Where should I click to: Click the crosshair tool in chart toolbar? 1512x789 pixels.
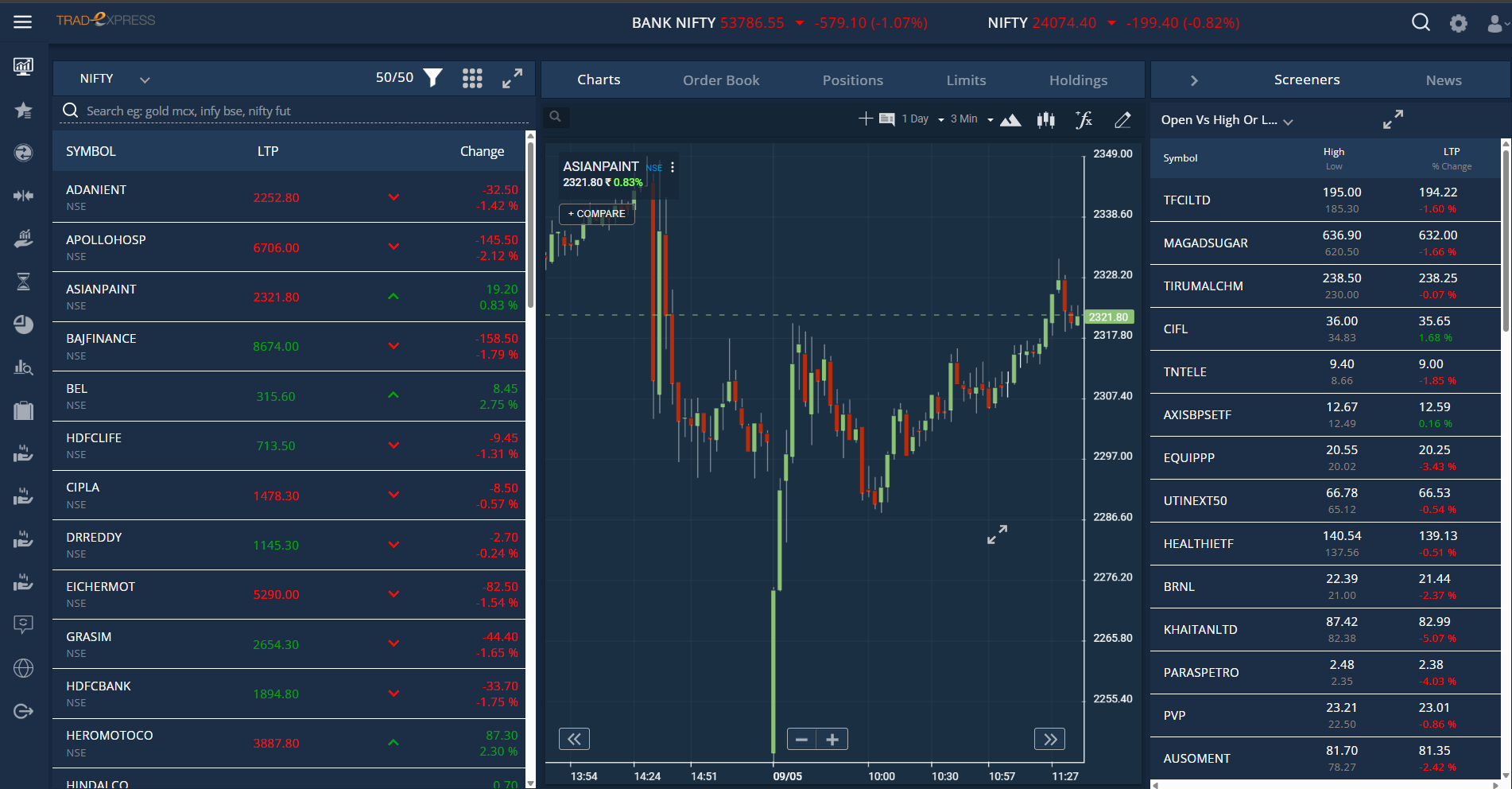(x=866, y=119)
